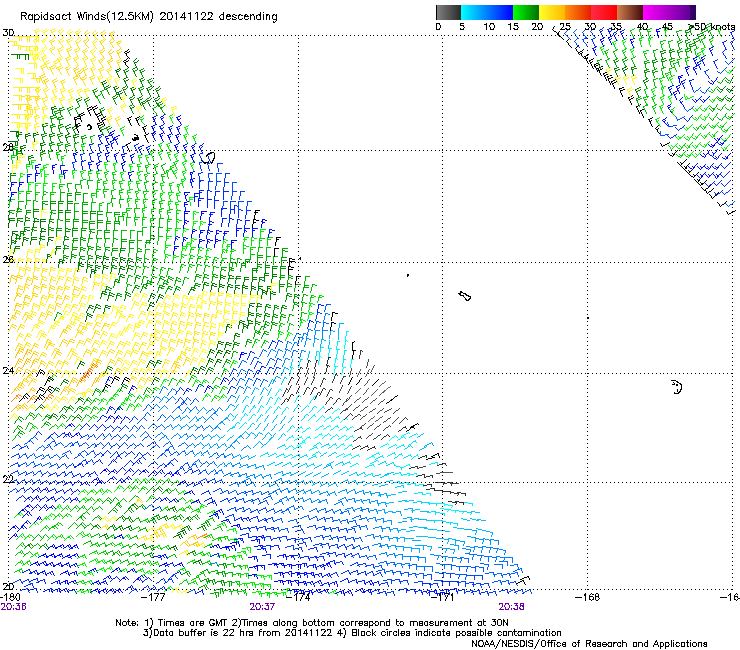Click the longitude label '-180'
This screenshot has height=650, width=740.
pos(10,597)
